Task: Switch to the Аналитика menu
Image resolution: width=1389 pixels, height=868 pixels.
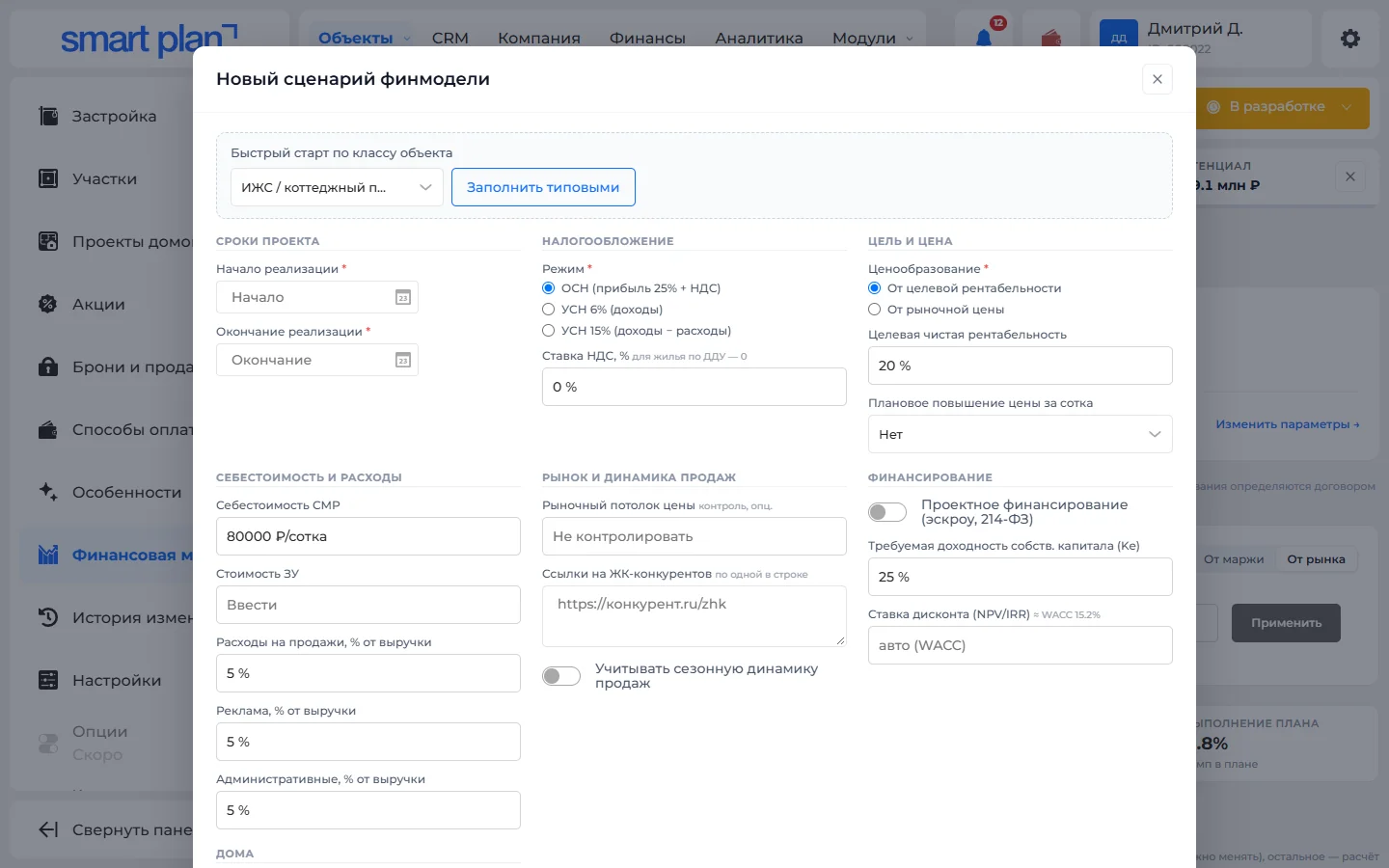Action: click(759, 39)
